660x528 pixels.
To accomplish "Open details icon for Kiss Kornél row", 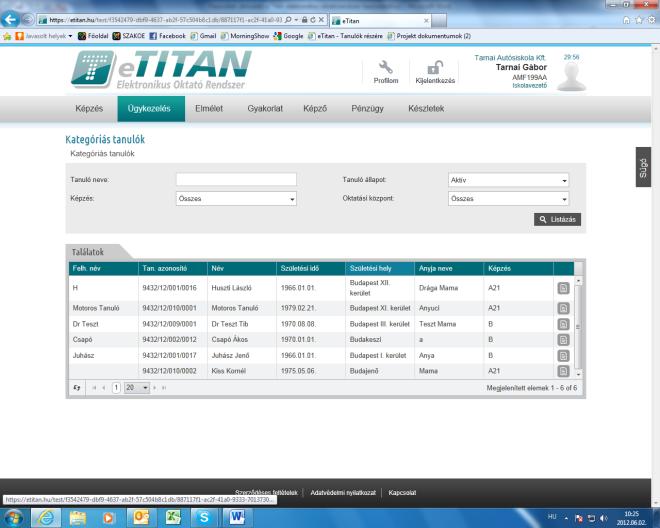I will click(563, 371).
